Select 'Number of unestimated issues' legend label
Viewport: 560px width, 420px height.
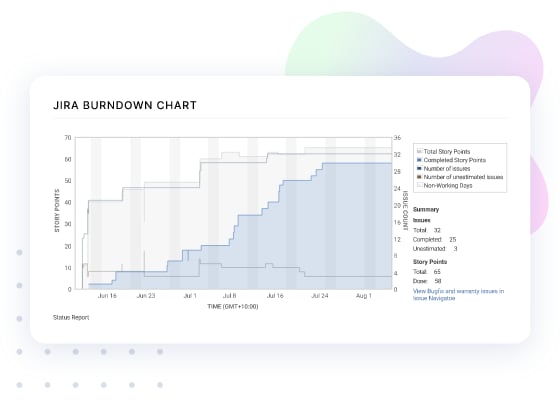pos(463,177)
